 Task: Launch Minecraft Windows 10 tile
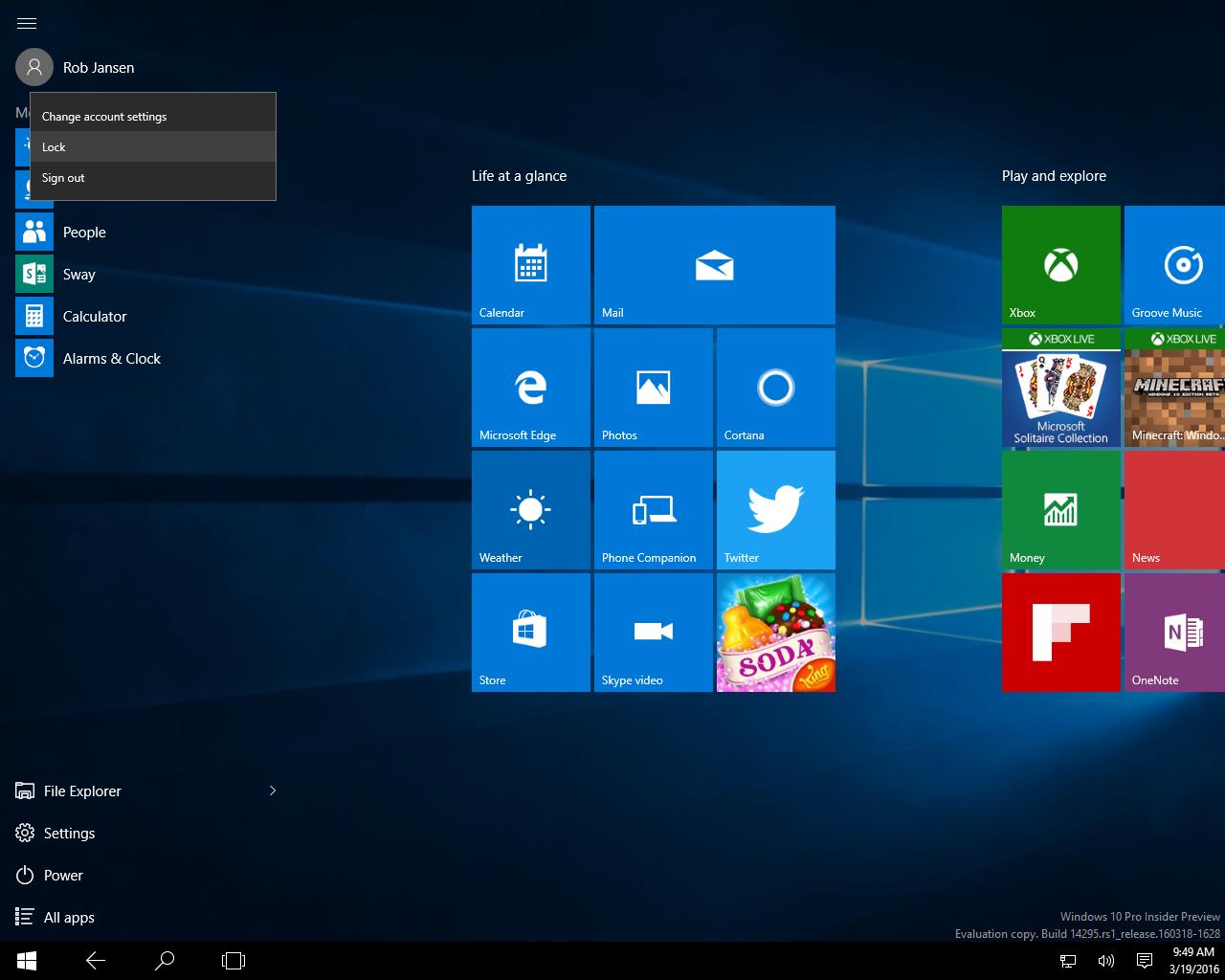click(1175, 388)
